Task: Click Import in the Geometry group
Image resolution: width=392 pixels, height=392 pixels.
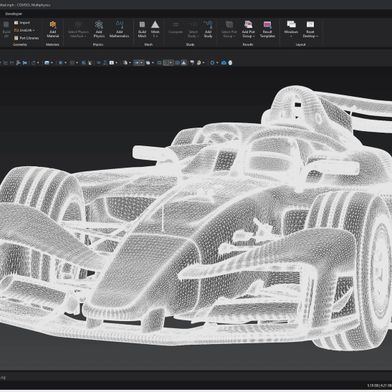Action: tap(22, 23)
